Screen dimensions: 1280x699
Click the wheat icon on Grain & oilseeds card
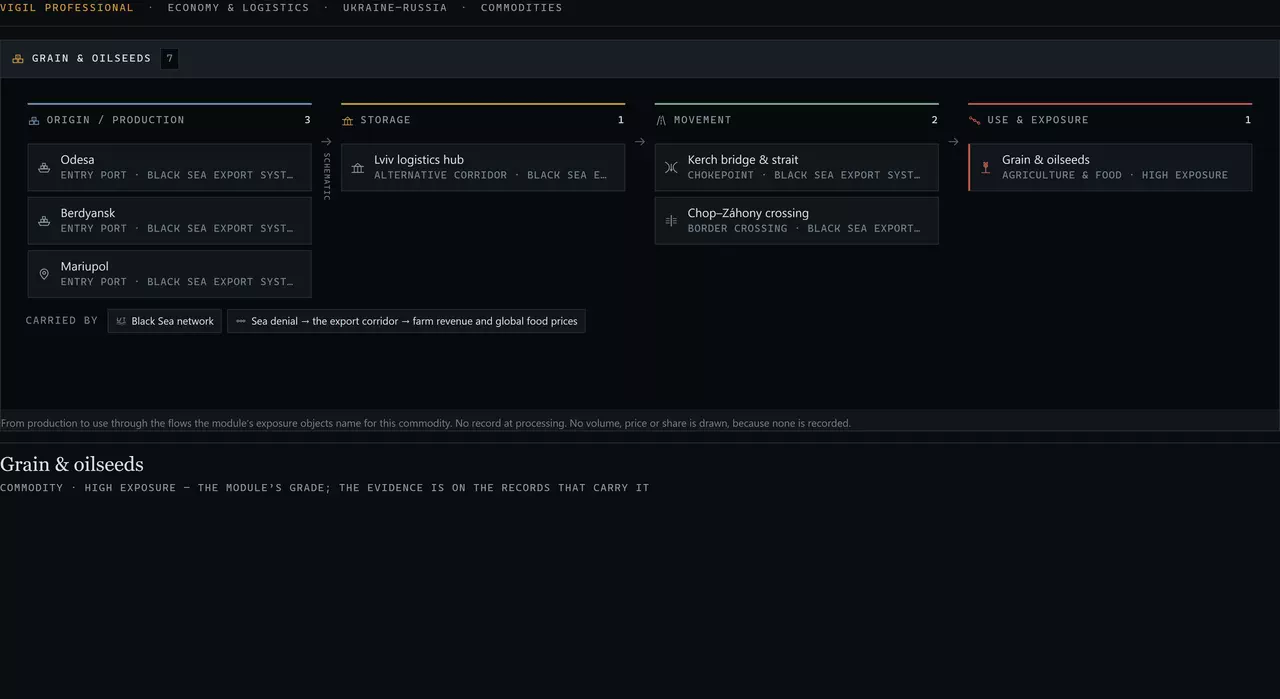click(986, 167)
